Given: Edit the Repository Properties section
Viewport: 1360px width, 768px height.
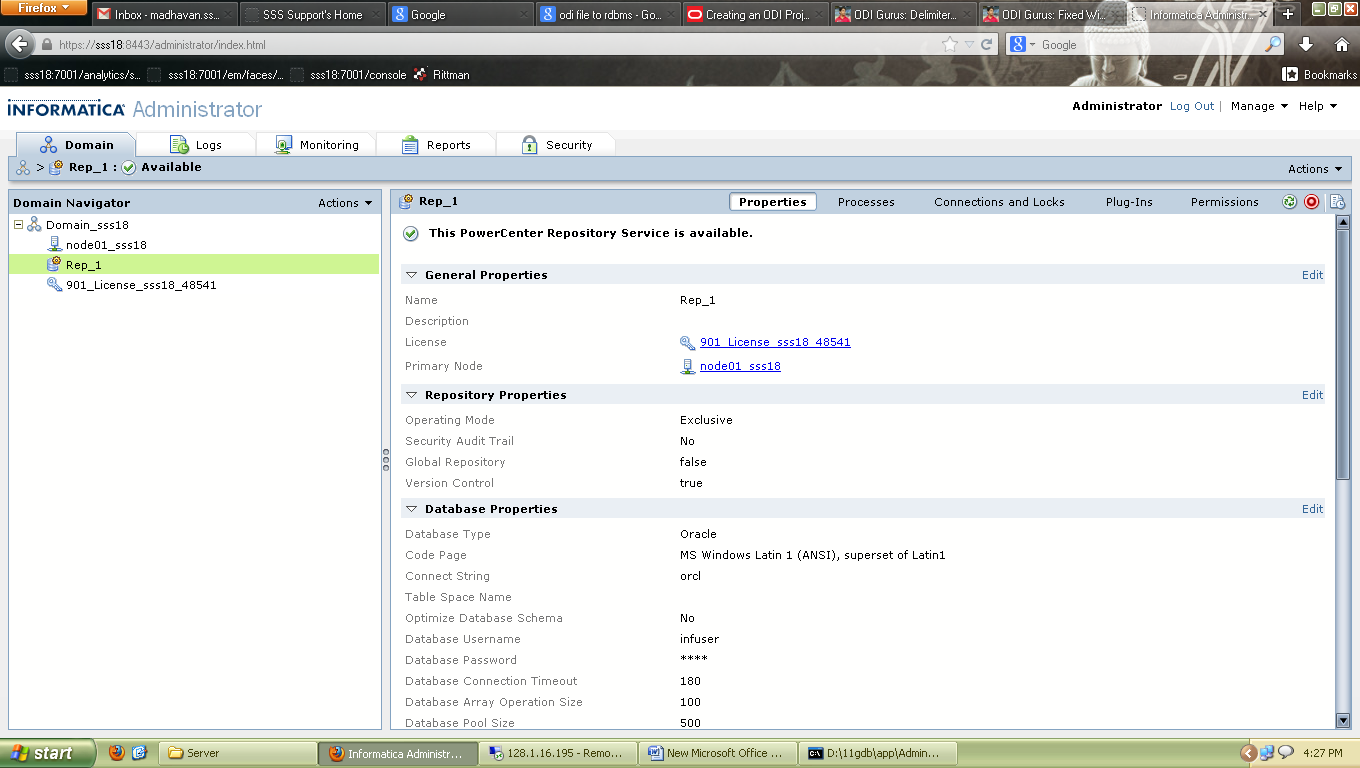Looking at the screenshot, I should [x=1312, y=395].
